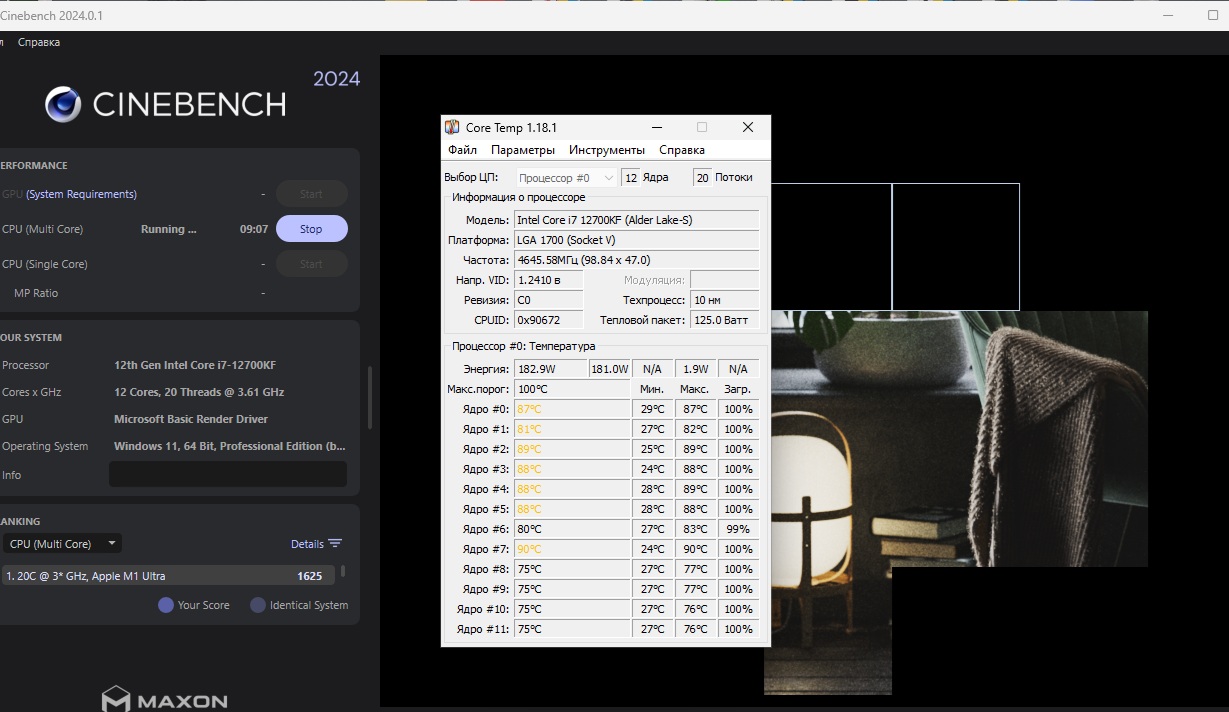Viewport: 1229px width, 712px height.
Task: Click the filter icon next to Details
Action: click(x=335, y=544)
